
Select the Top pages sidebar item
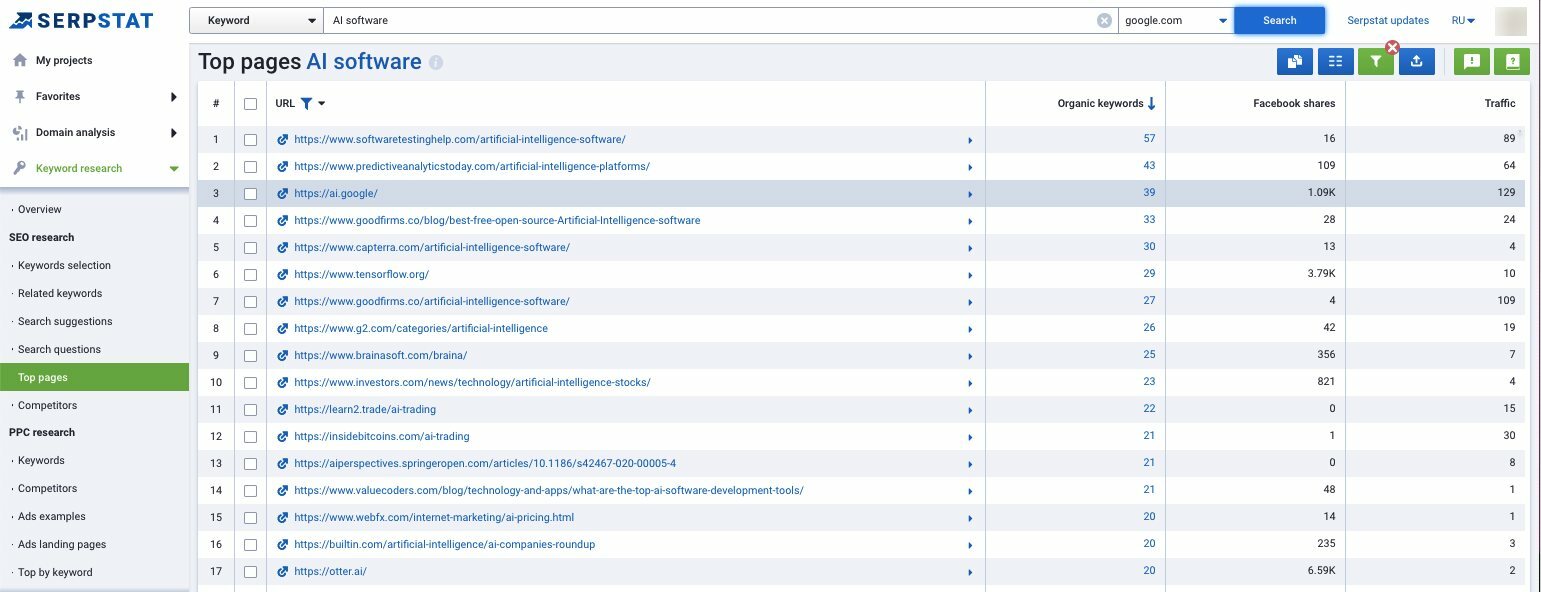pyautogui.click(x=94, y=377)
